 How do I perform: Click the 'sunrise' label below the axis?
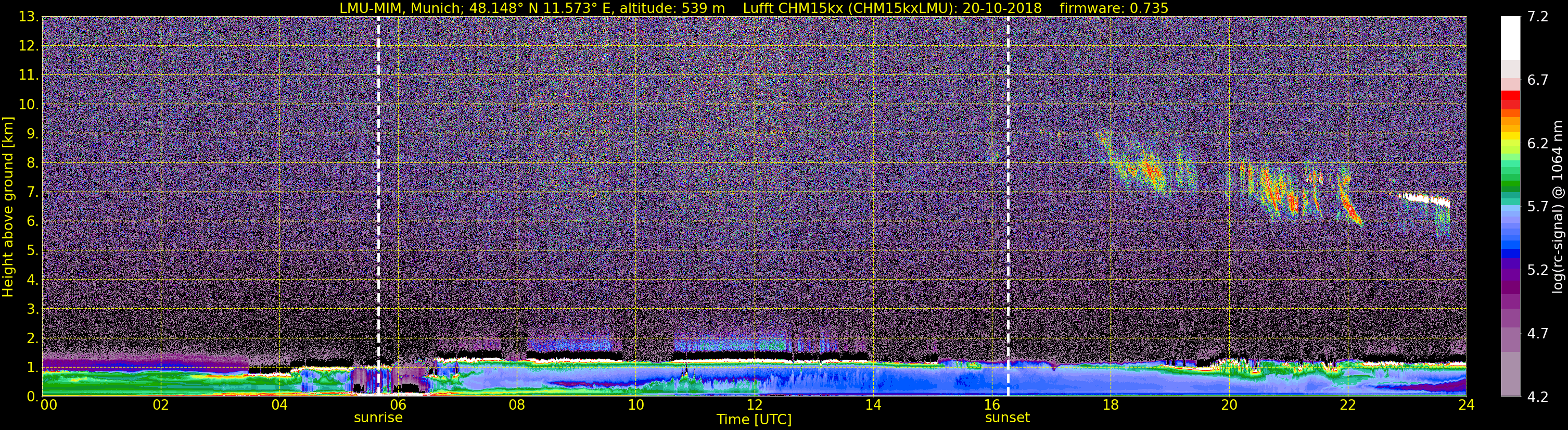point(378,418)
